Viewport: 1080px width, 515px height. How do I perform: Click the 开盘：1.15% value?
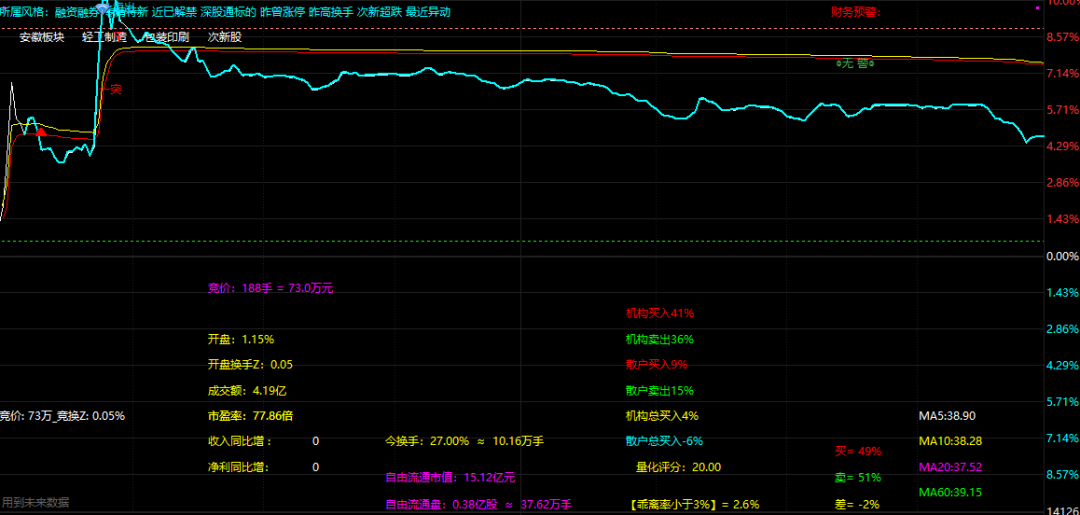click(x=241, y=339)
